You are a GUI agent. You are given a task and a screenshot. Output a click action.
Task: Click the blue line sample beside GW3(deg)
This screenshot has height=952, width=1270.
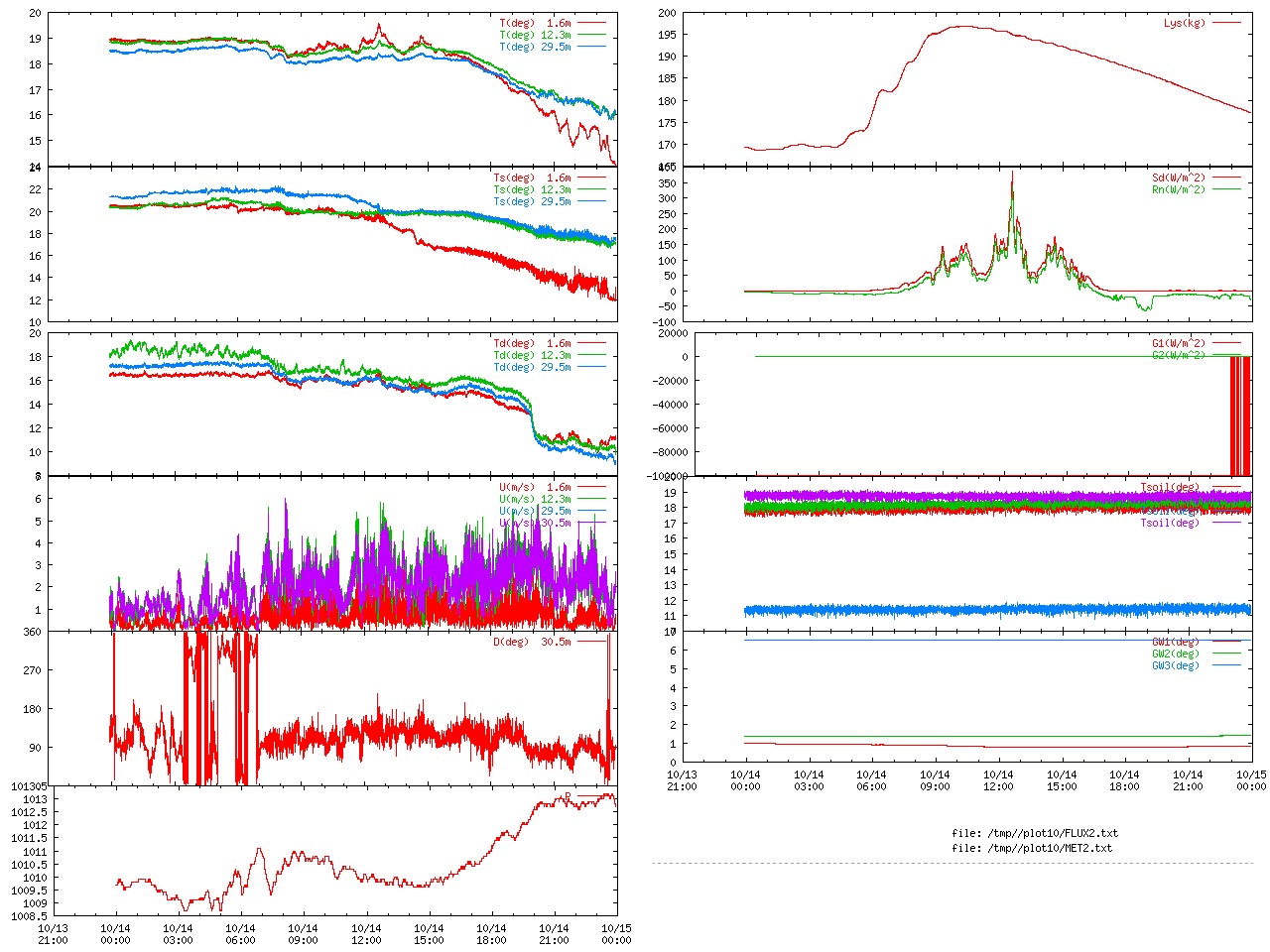coord(1226,665)
